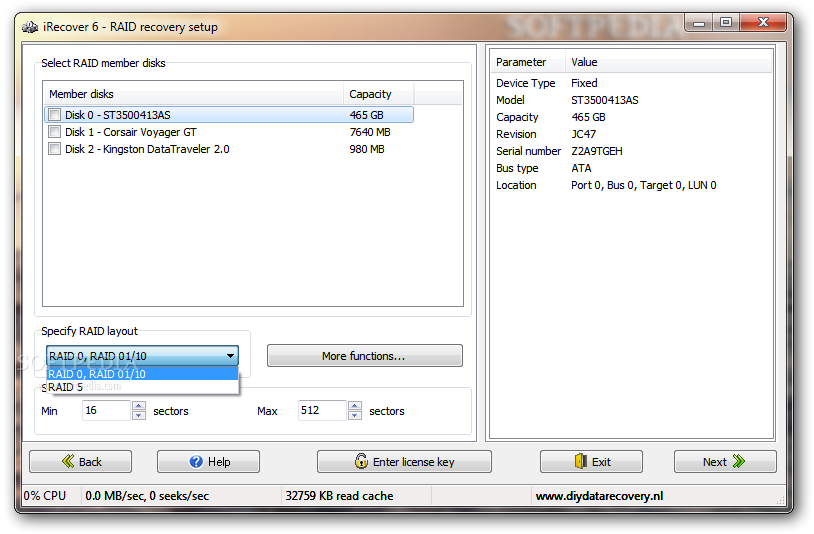This screenshot has width=814, height=534.
Task: Click the Value column header
Action: [668, 62]
